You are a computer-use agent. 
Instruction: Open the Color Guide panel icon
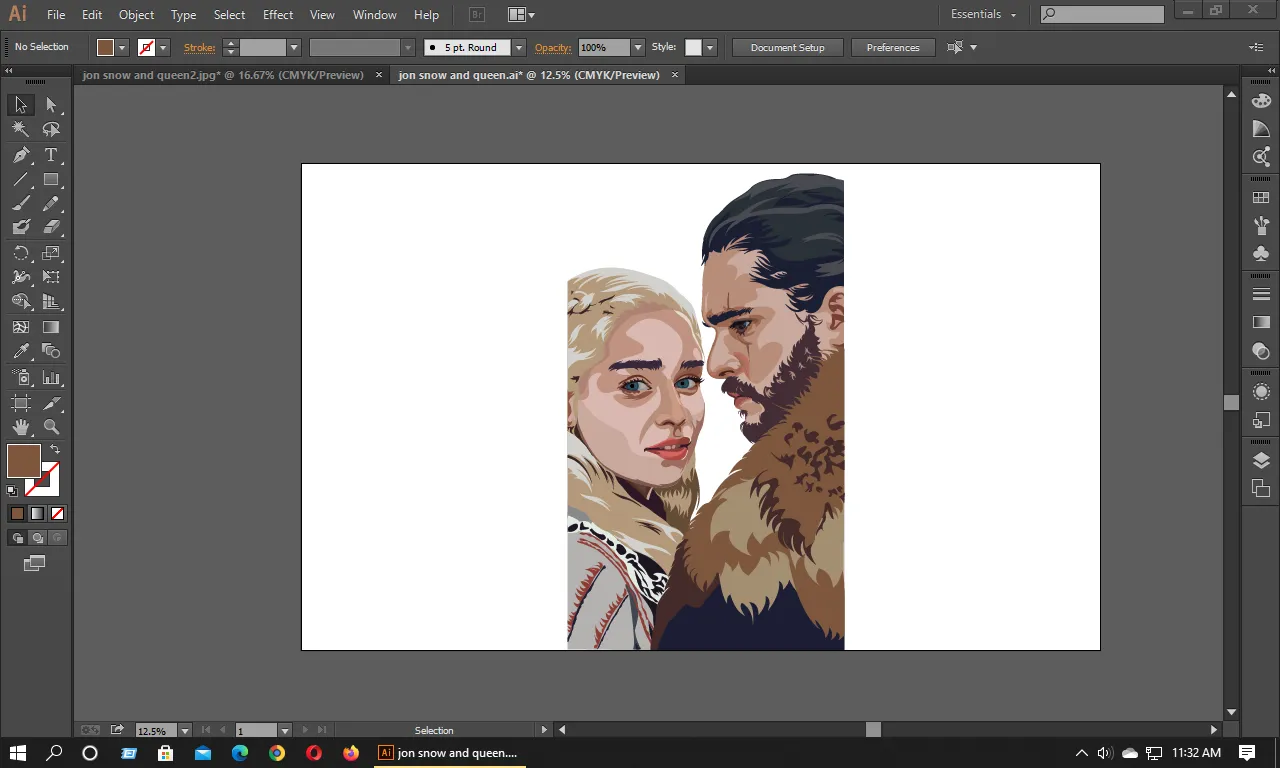pos(1261,129)
